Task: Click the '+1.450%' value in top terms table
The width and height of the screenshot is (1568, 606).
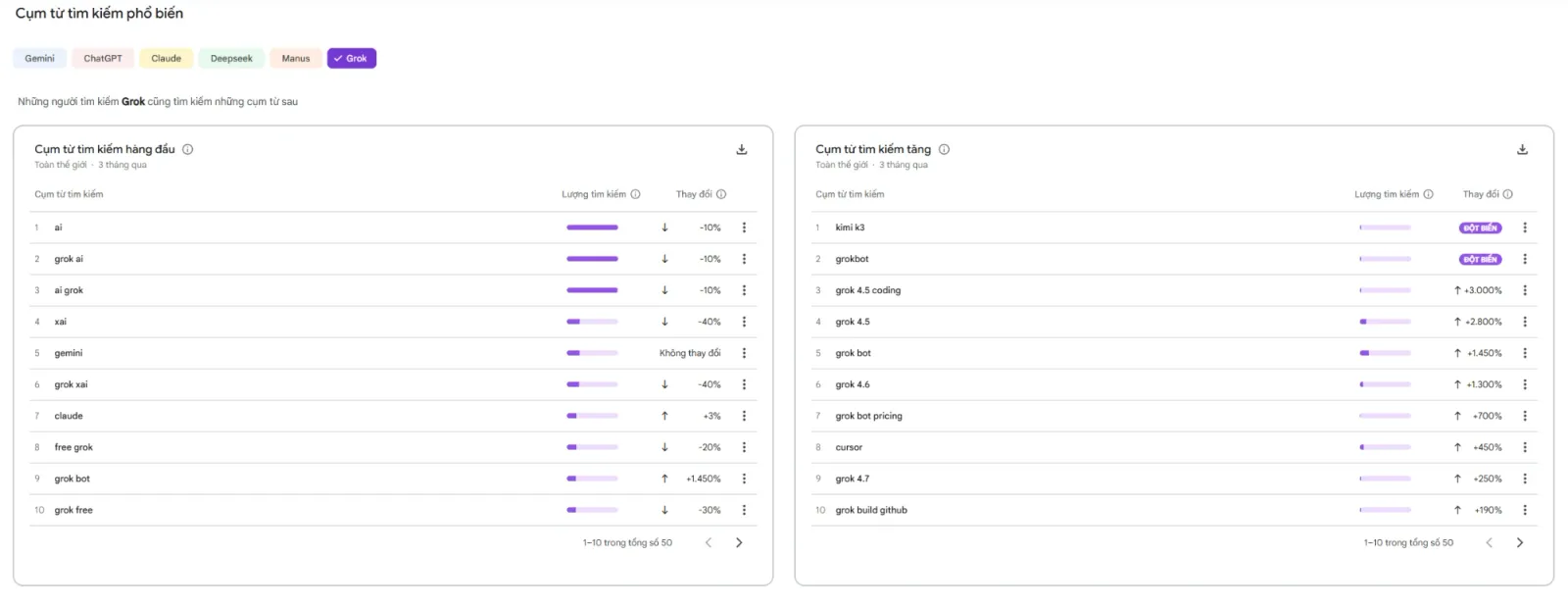Action: [x=704, y=479]
